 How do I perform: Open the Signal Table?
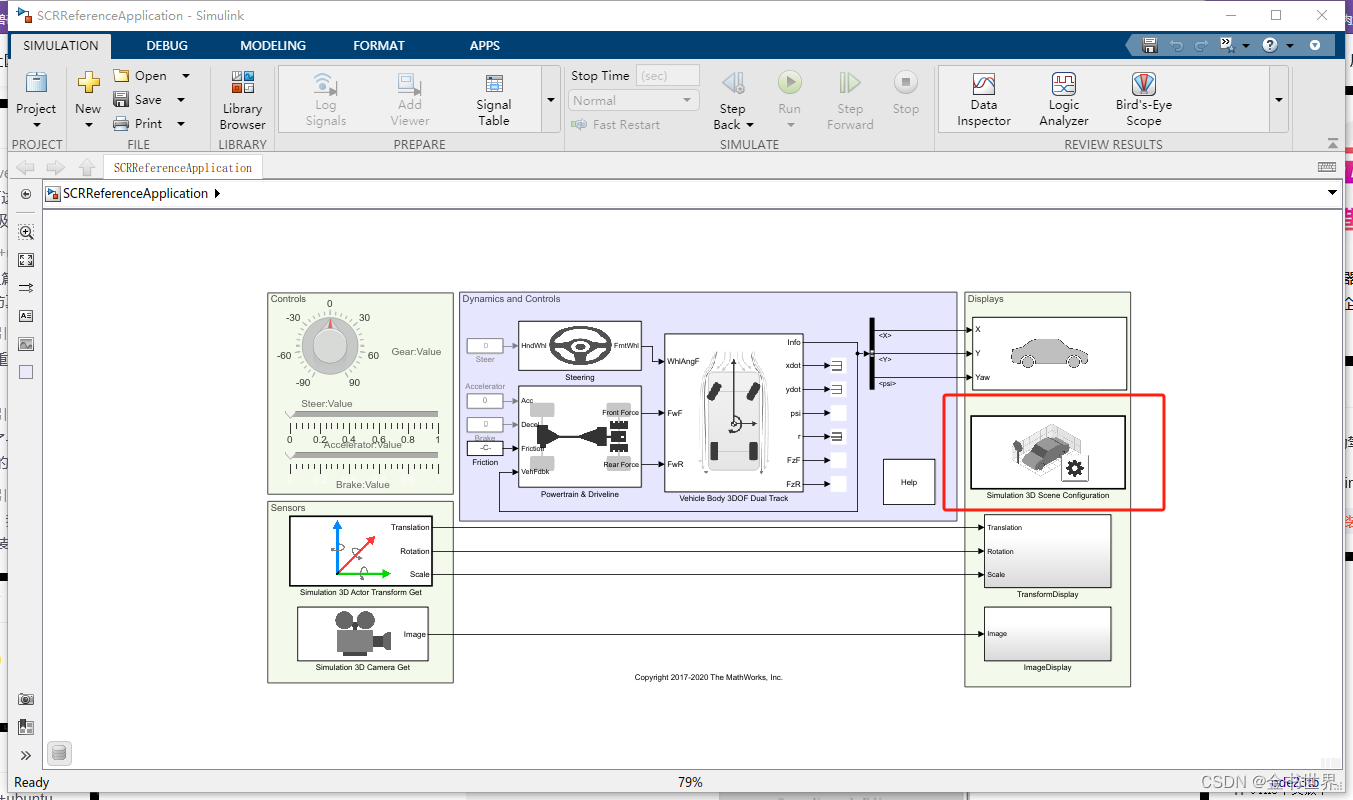(x=492, y=97)
